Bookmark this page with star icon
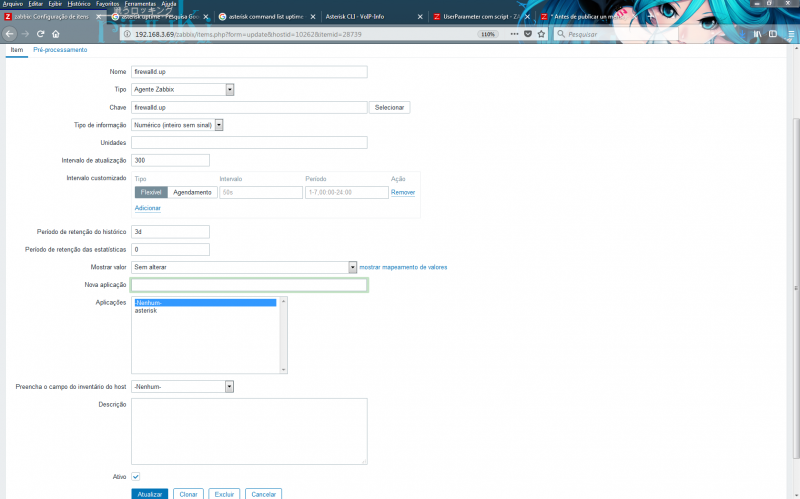Image resolution: width=800 pixels, height=499 pixels. [541, 34]
